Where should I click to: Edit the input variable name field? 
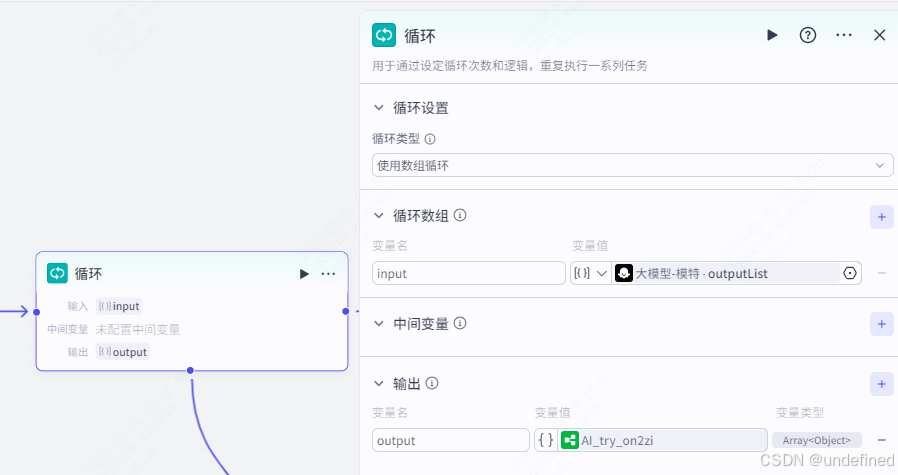pos(468,273)
